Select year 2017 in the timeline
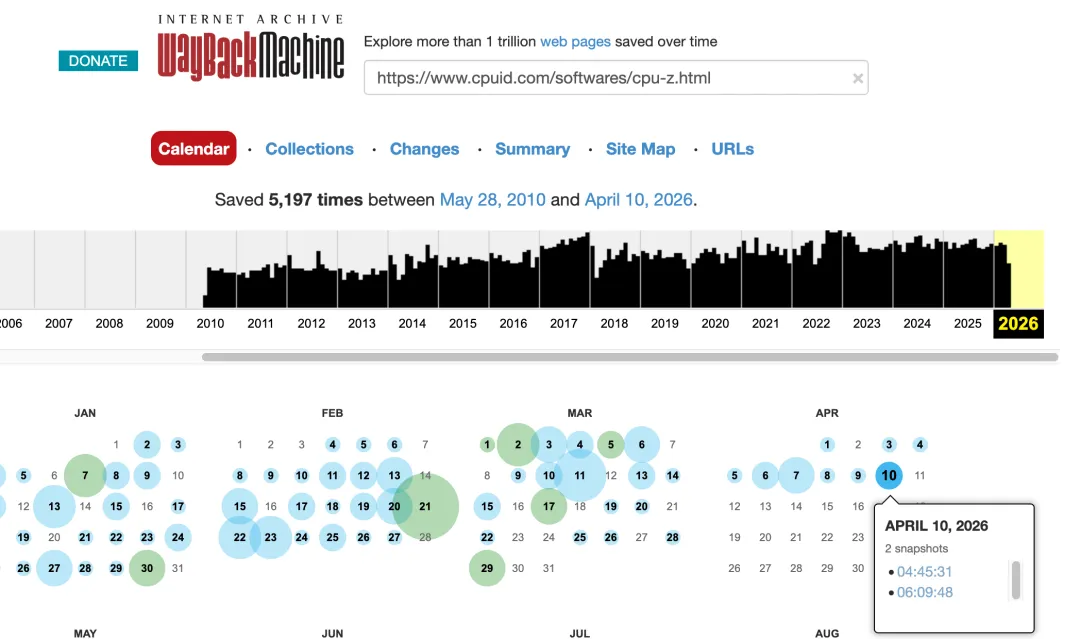This screenshot has height=639, width=1080. tap(563, 324)
